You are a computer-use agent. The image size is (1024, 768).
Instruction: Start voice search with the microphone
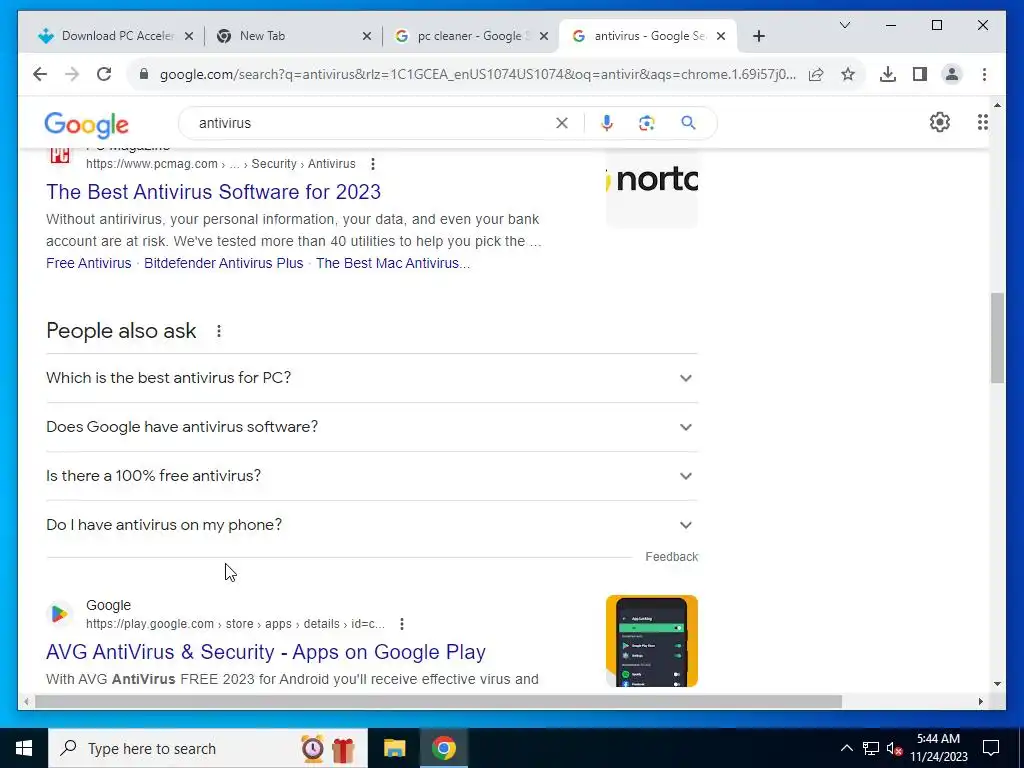[607, 123]
